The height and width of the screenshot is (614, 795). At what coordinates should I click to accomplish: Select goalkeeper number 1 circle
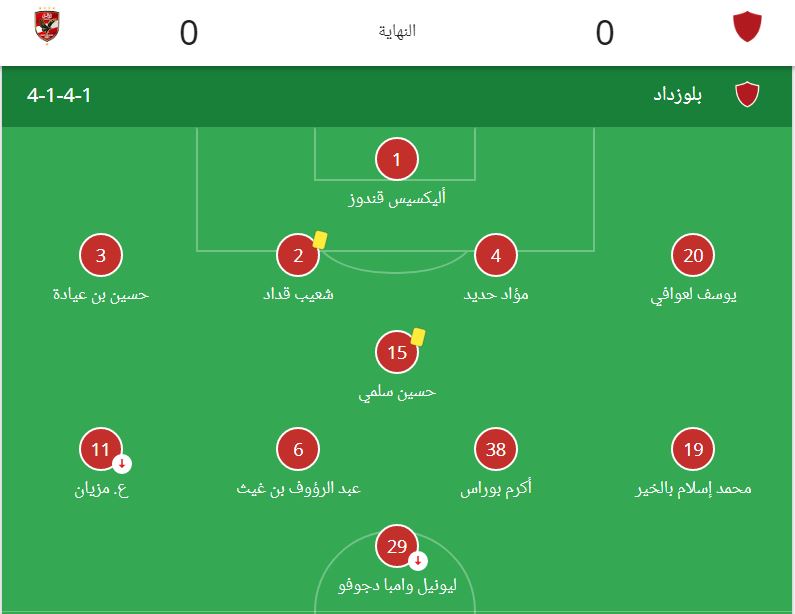click(x=397, y=160)
